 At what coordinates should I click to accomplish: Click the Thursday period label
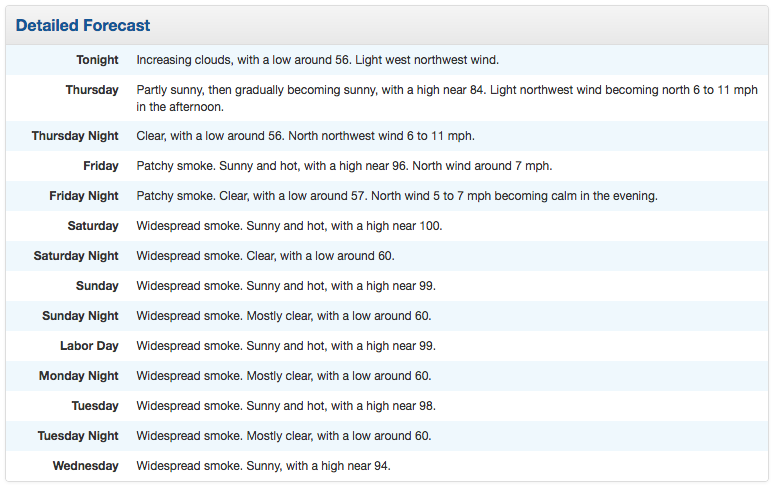coord(92,90)
